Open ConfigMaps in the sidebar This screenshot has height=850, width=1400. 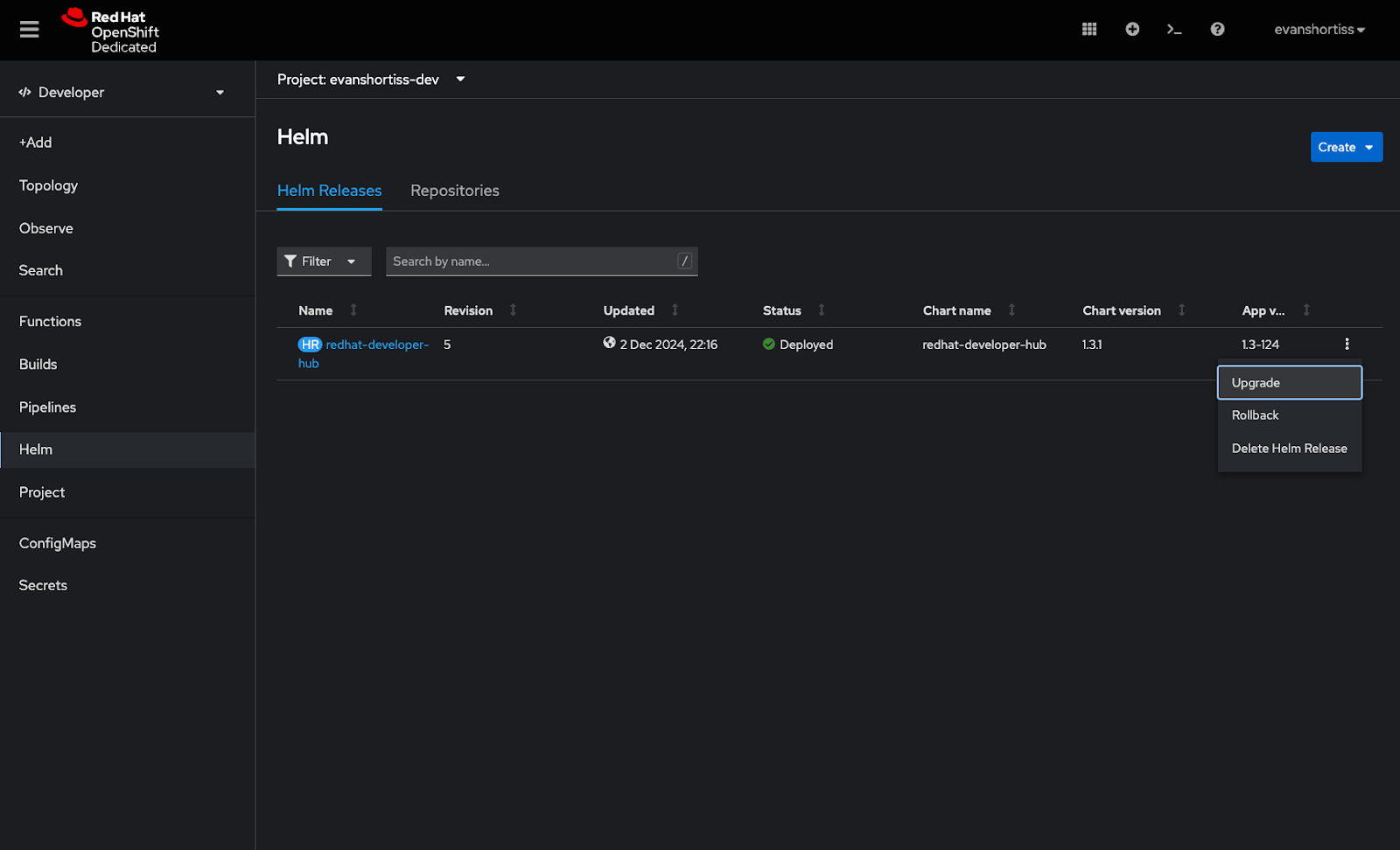coord(128,543)
